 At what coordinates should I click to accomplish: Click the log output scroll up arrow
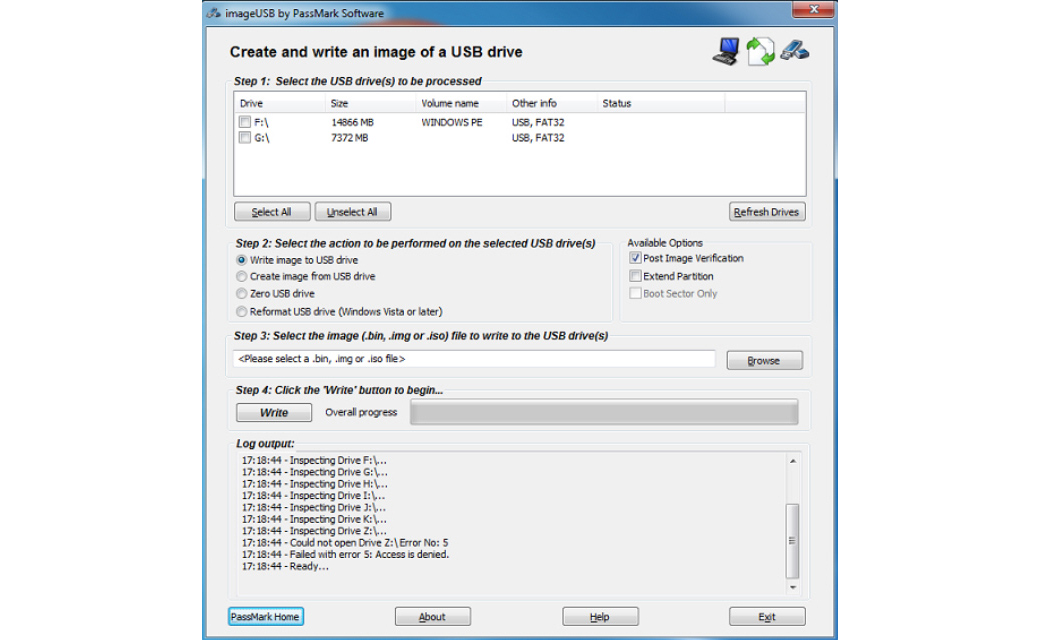point(793,461)
